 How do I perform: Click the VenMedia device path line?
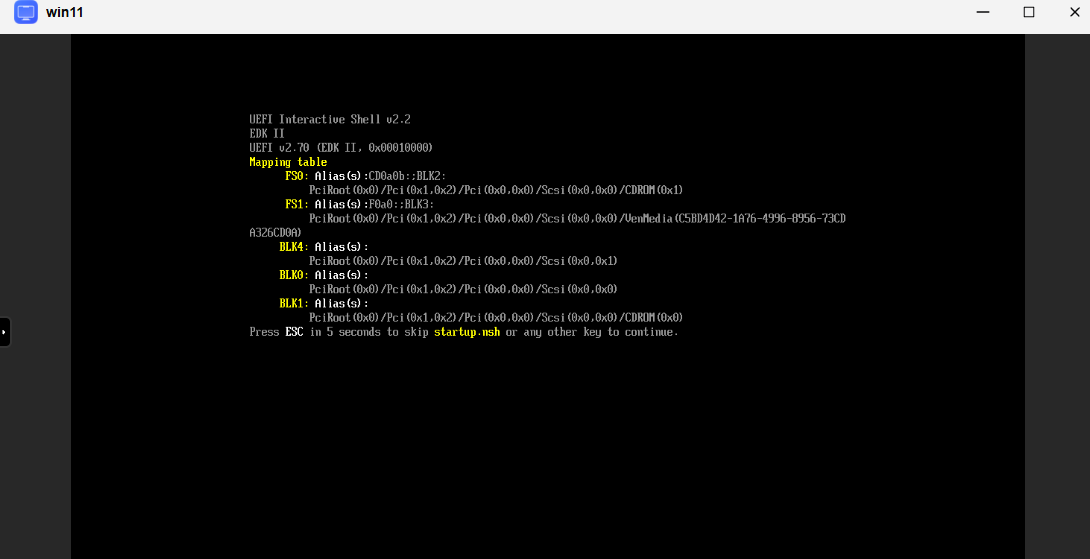[578, 219]
